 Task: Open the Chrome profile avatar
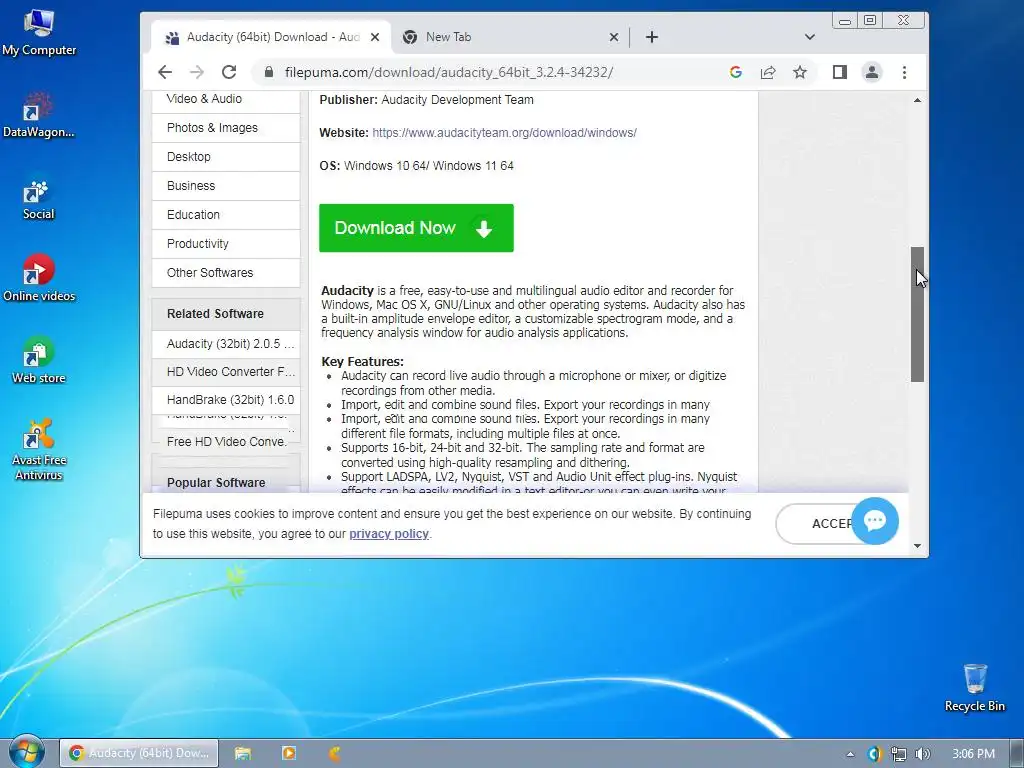click(x=872, y=72)
